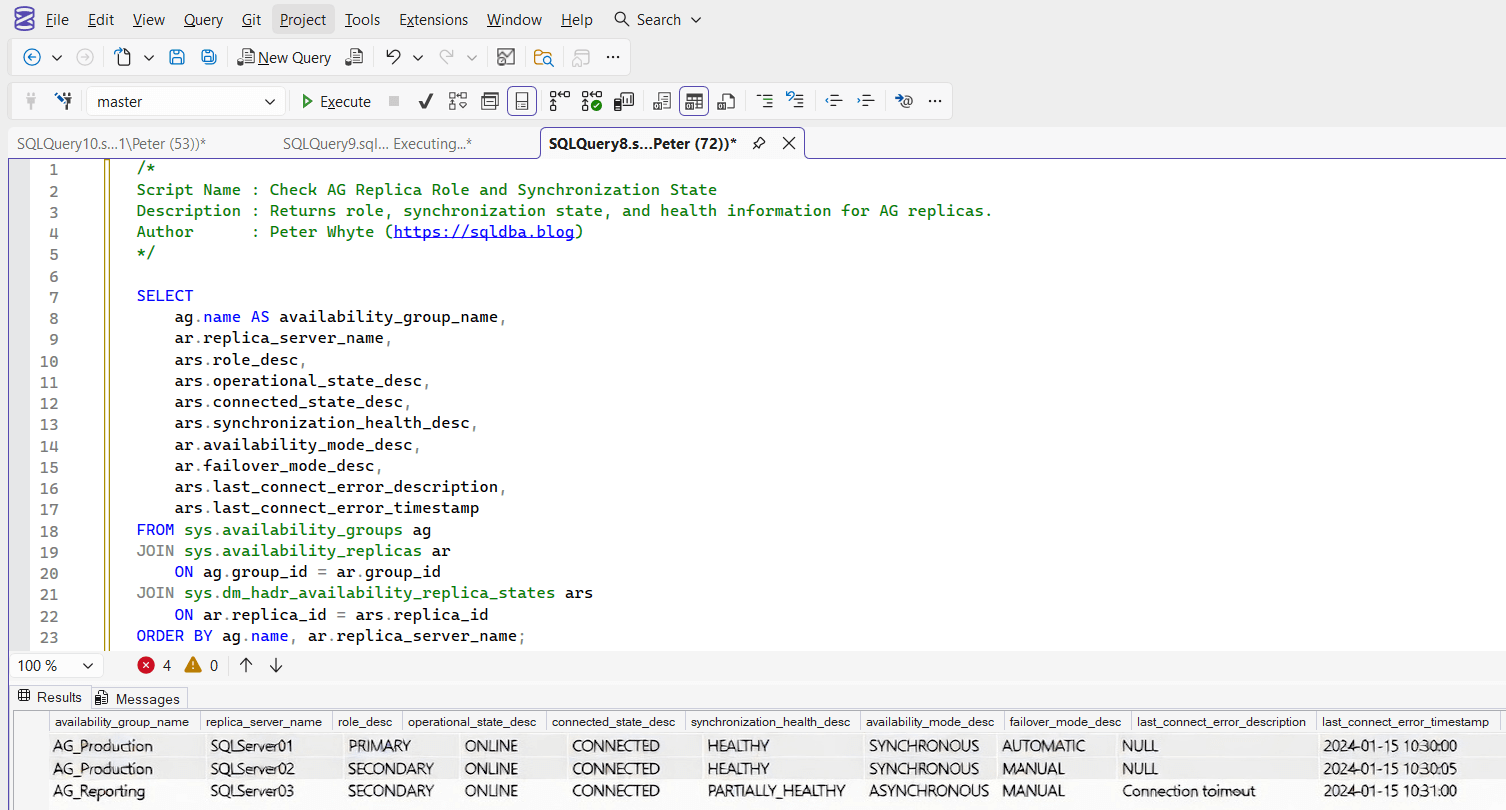Toggle Results to Grid output mode

[x=694, y=101]
